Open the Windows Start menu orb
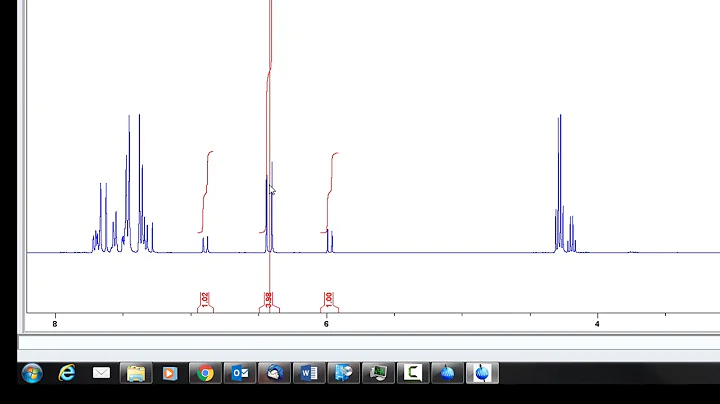Viewport: 720px width, 404px height. [x=32, y=373]
